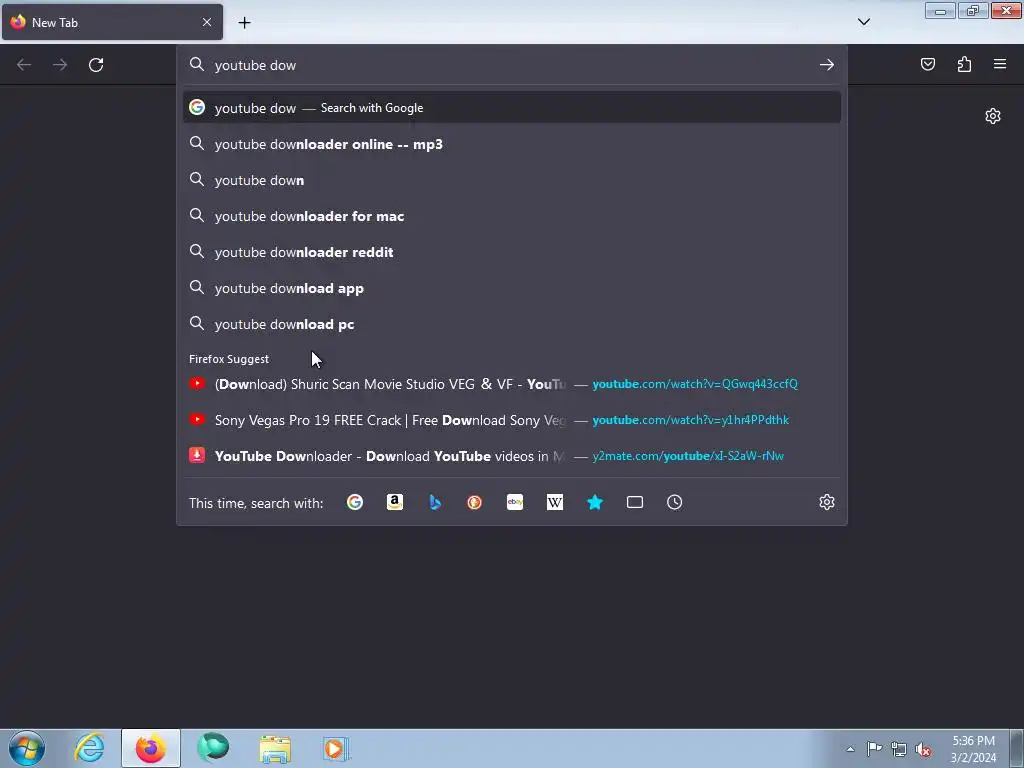Search this time with Amazon icon
The height and width of the screenshot is (768, 1024).
[394, 502]
